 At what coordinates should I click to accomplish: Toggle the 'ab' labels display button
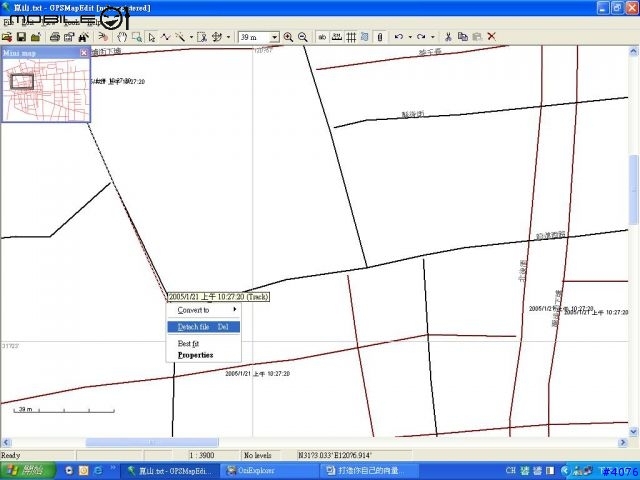coord(322,37)
